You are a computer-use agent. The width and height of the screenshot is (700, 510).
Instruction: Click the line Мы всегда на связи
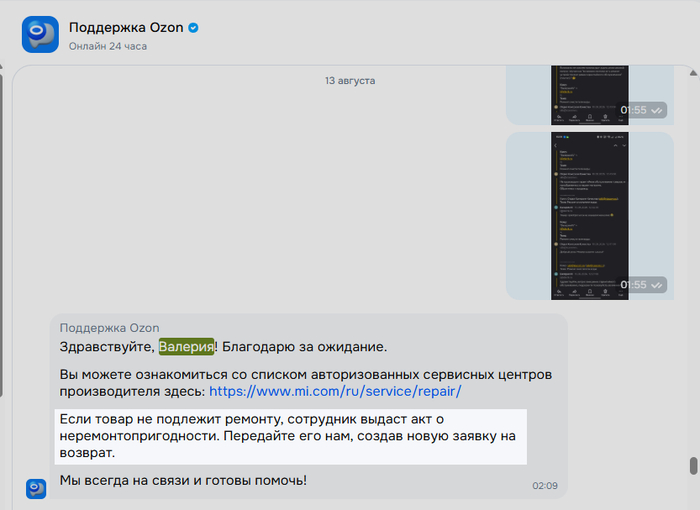pos(183,481)
